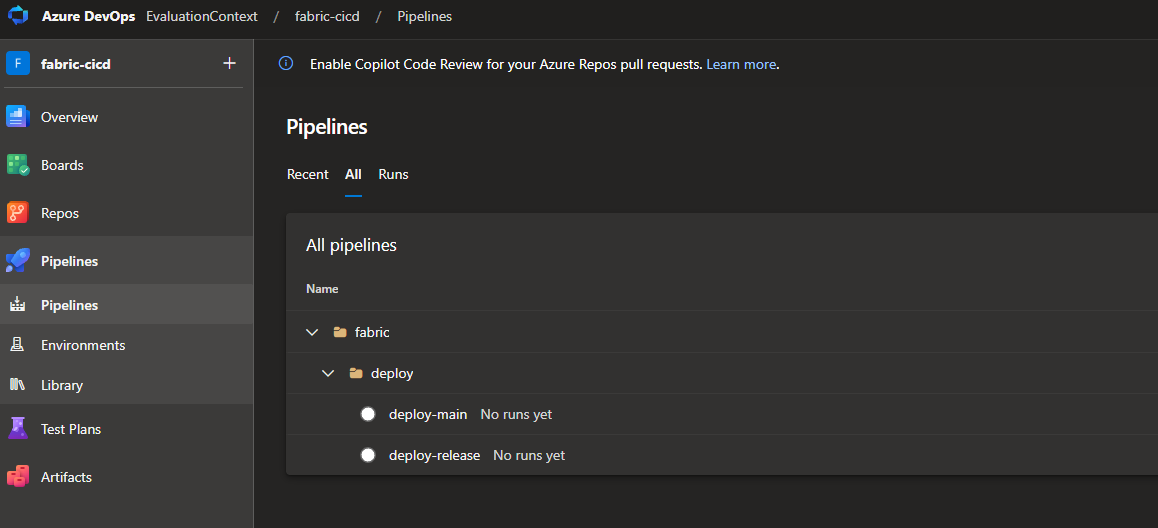Screen dimensions: 1158x528
Task: Click the fabric folder icon
Action: [340, 332]
